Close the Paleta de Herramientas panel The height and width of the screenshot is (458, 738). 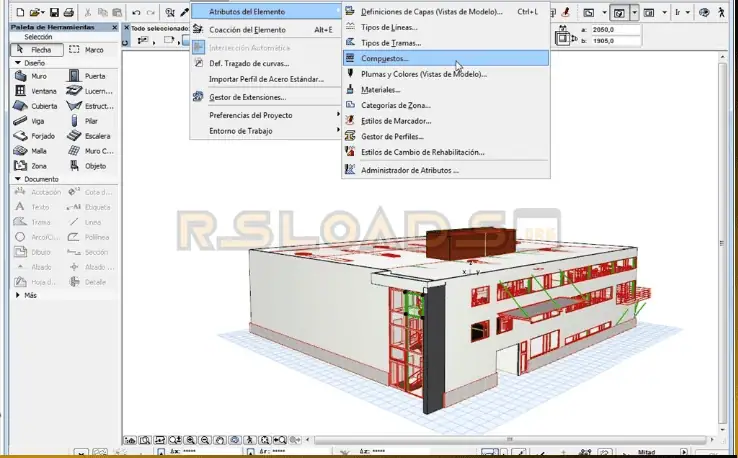(x=115, y=27)
